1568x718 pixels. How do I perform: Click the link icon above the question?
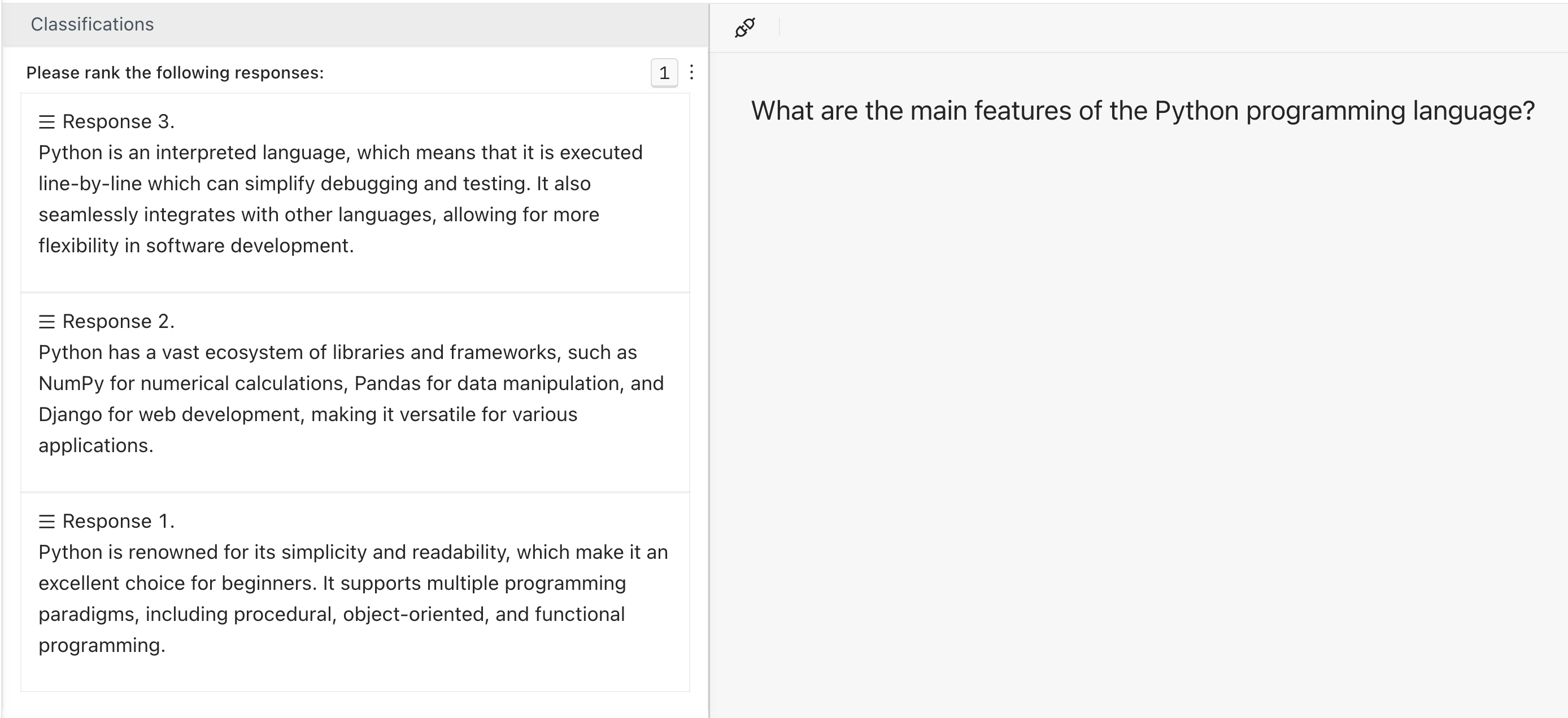coord(745,28)
